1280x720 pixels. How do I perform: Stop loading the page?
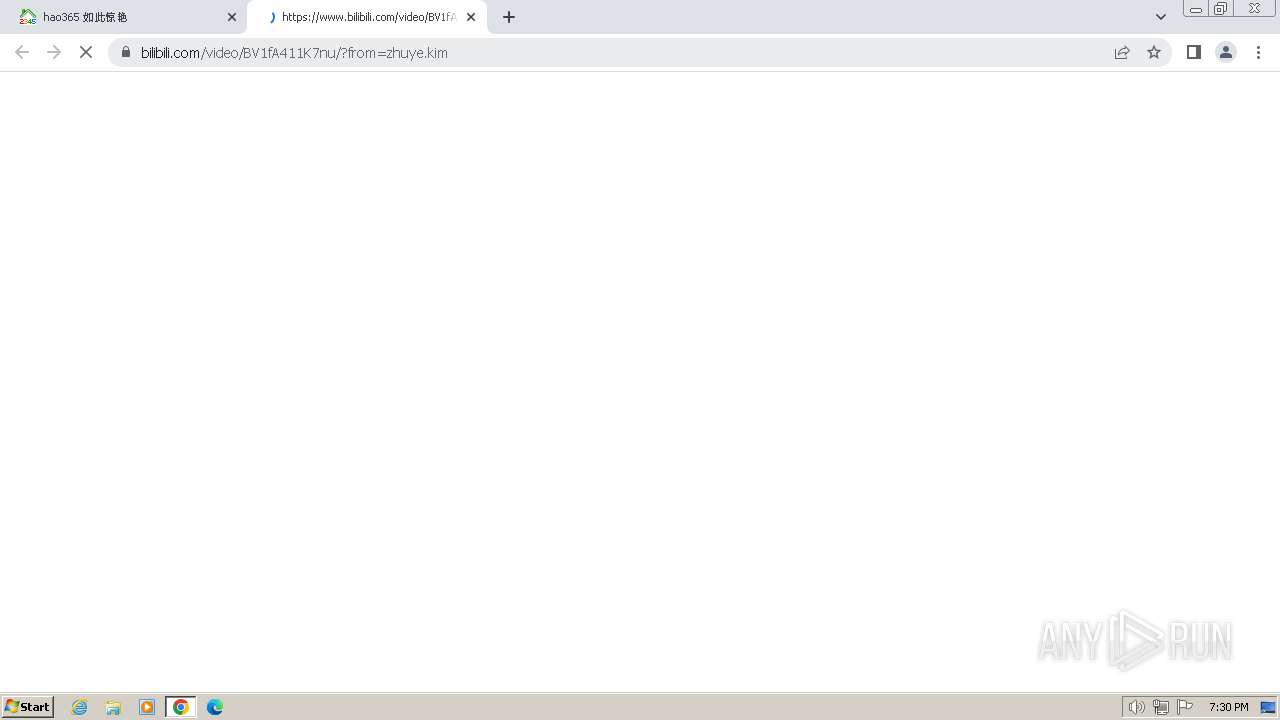pos(86,52)
